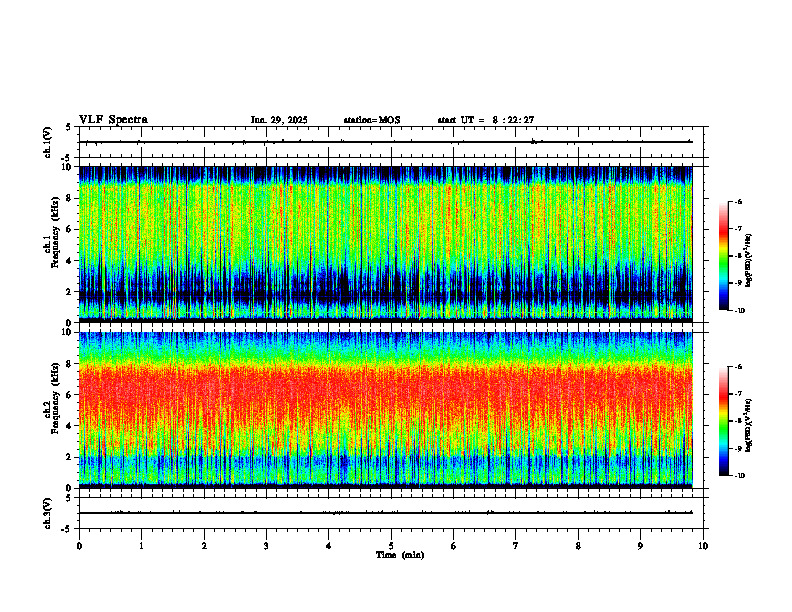792x612 pixels.
Task: Select the ch.2 color bar "log(PSD)" label
Action: (748, 425)
